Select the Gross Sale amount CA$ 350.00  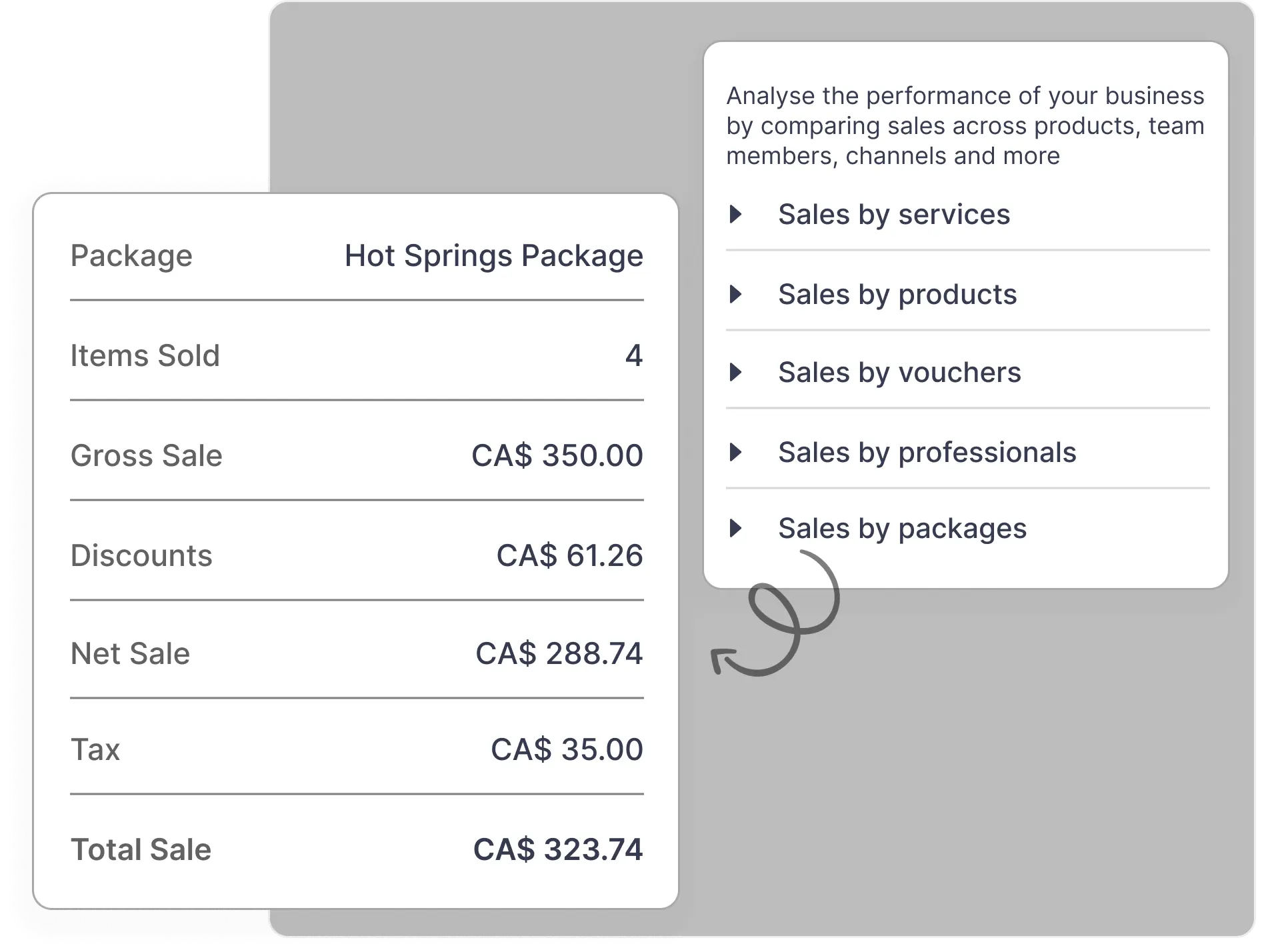[557, 456]
